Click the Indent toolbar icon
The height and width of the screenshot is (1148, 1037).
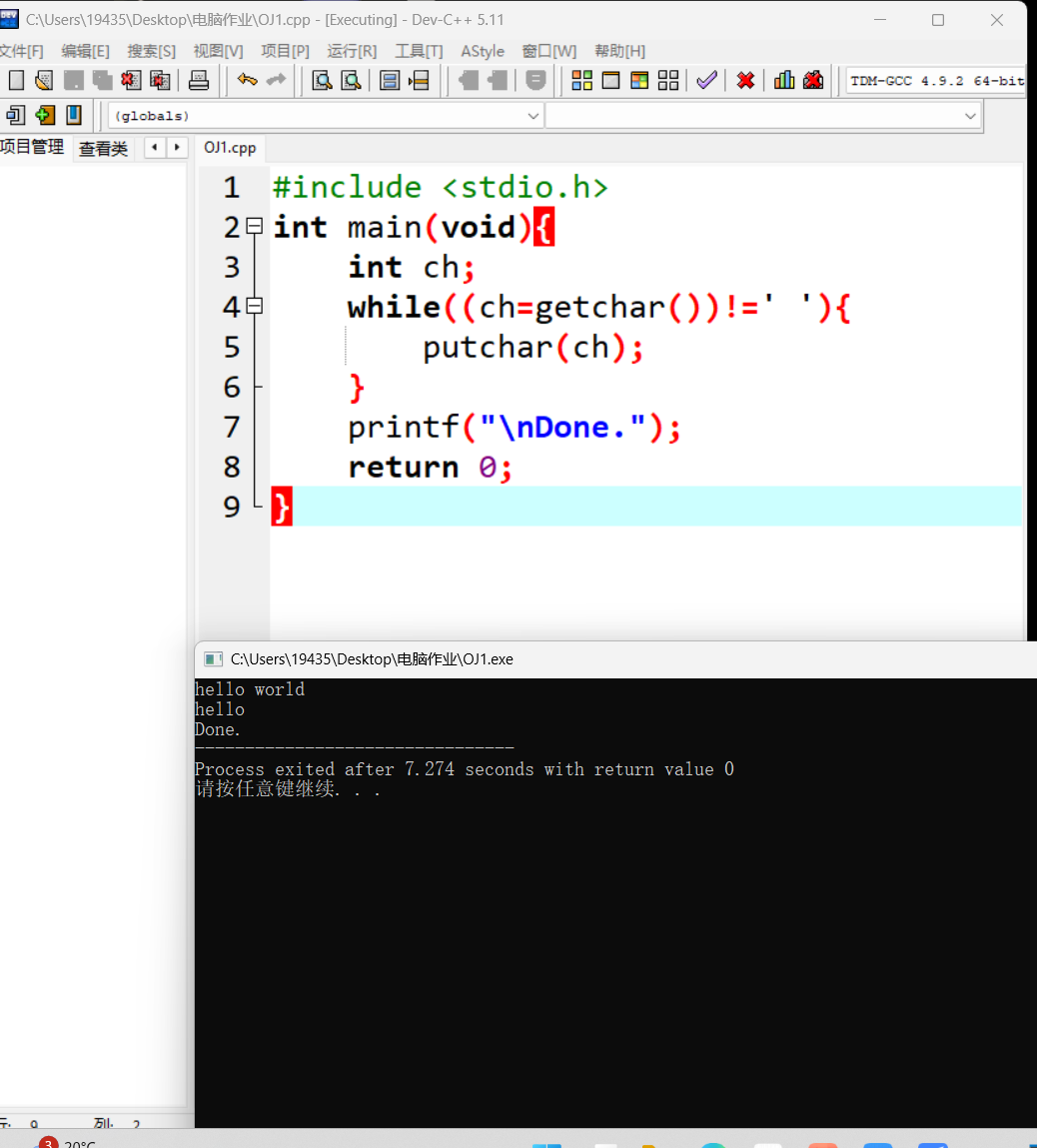[x=469, y=80]
